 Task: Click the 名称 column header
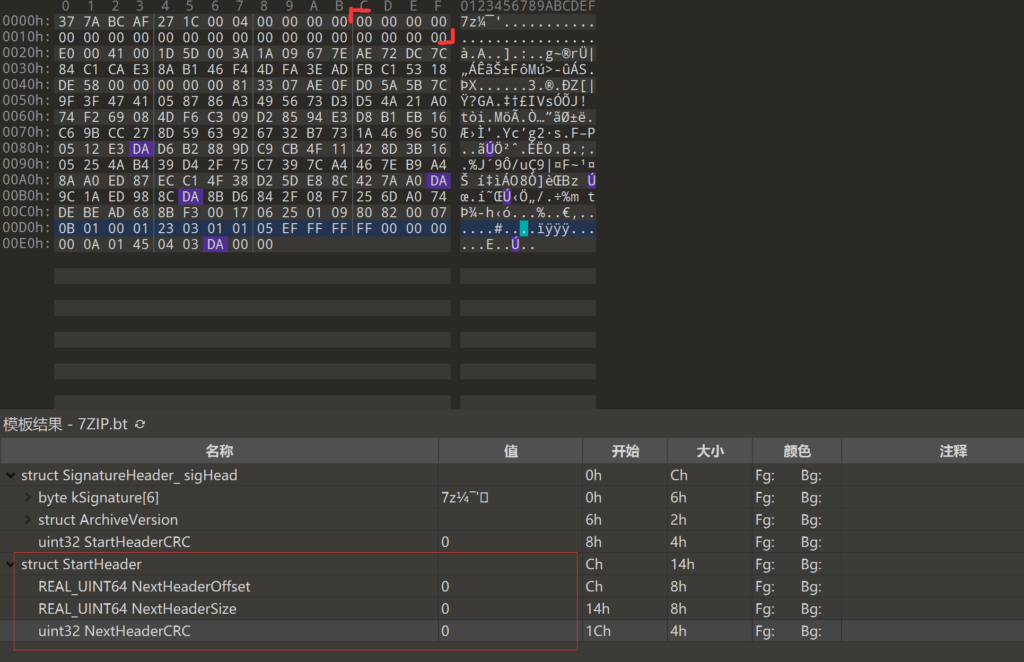pos(218,450)
